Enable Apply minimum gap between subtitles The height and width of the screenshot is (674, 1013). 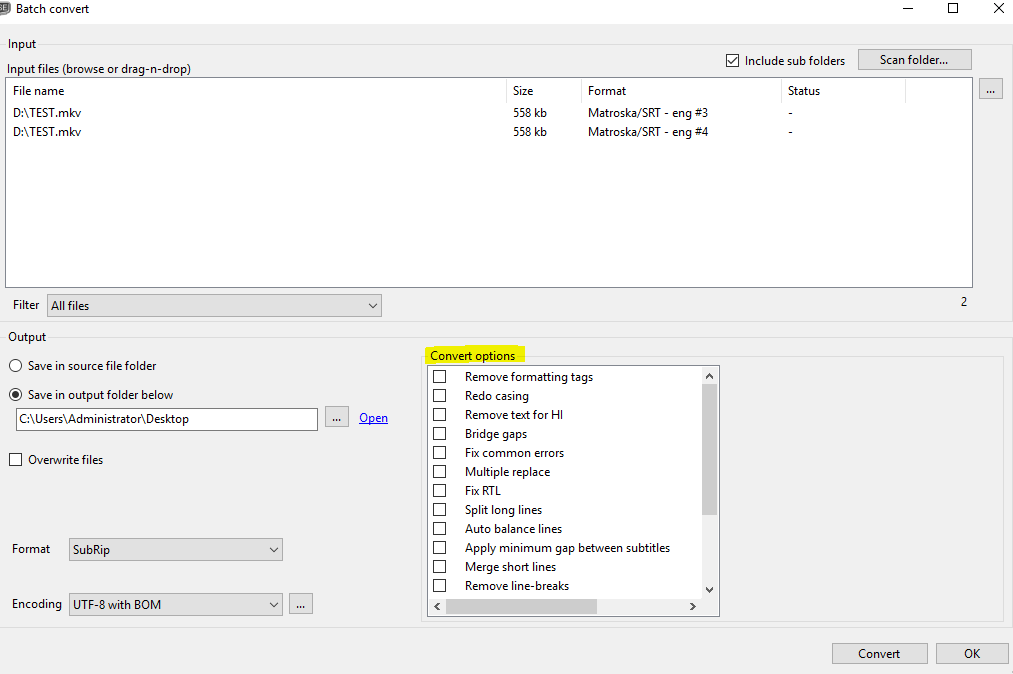click(439, 547)
